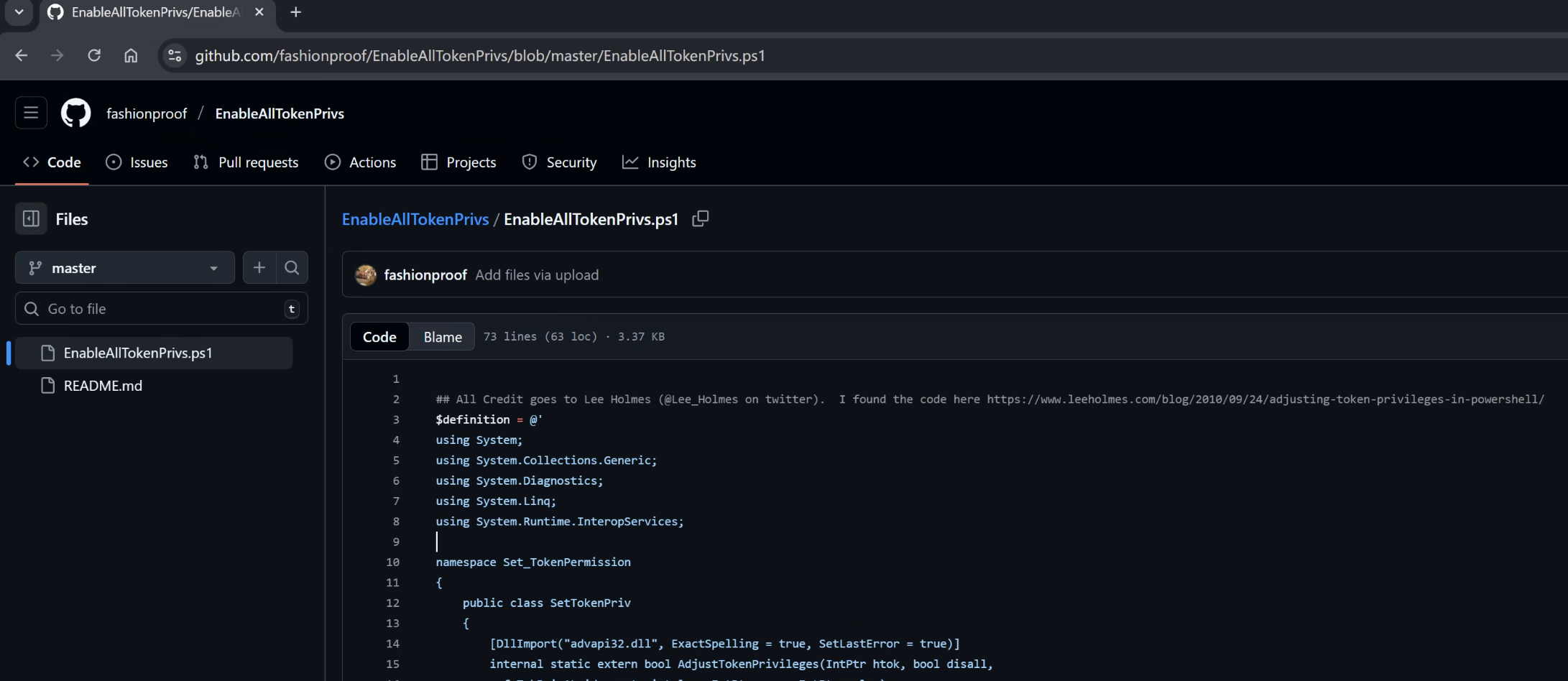Copy file path with the copy icon

click(700, 219)
